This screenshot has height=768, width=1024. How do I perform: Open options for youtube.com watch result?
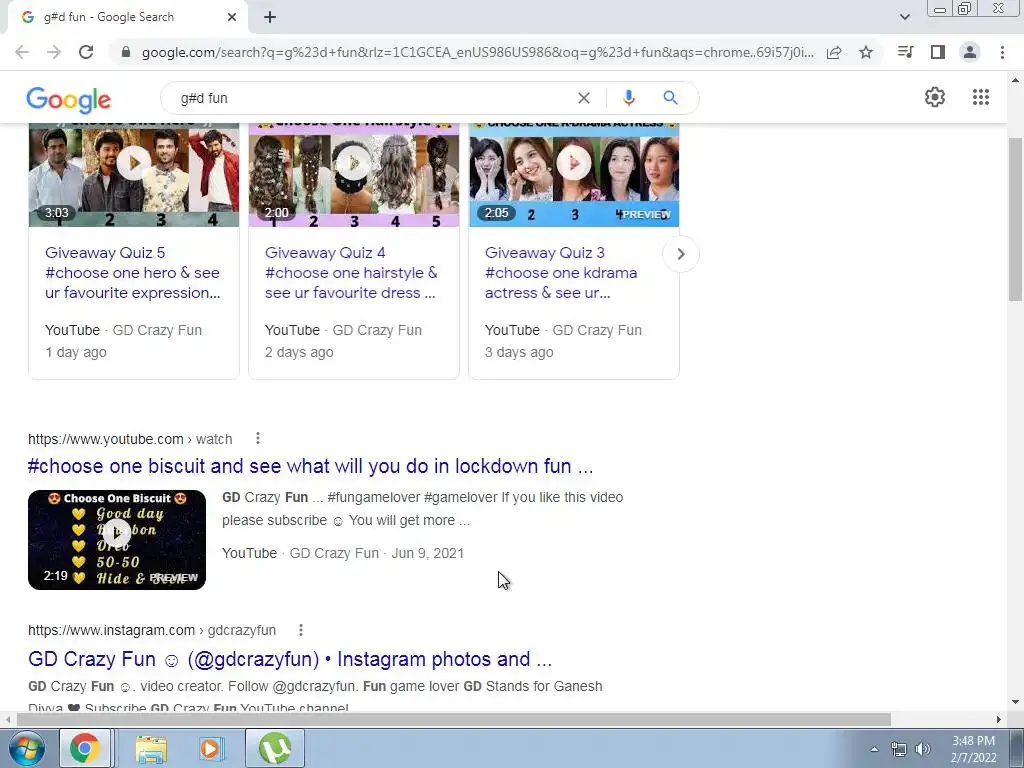coord(258,438)
